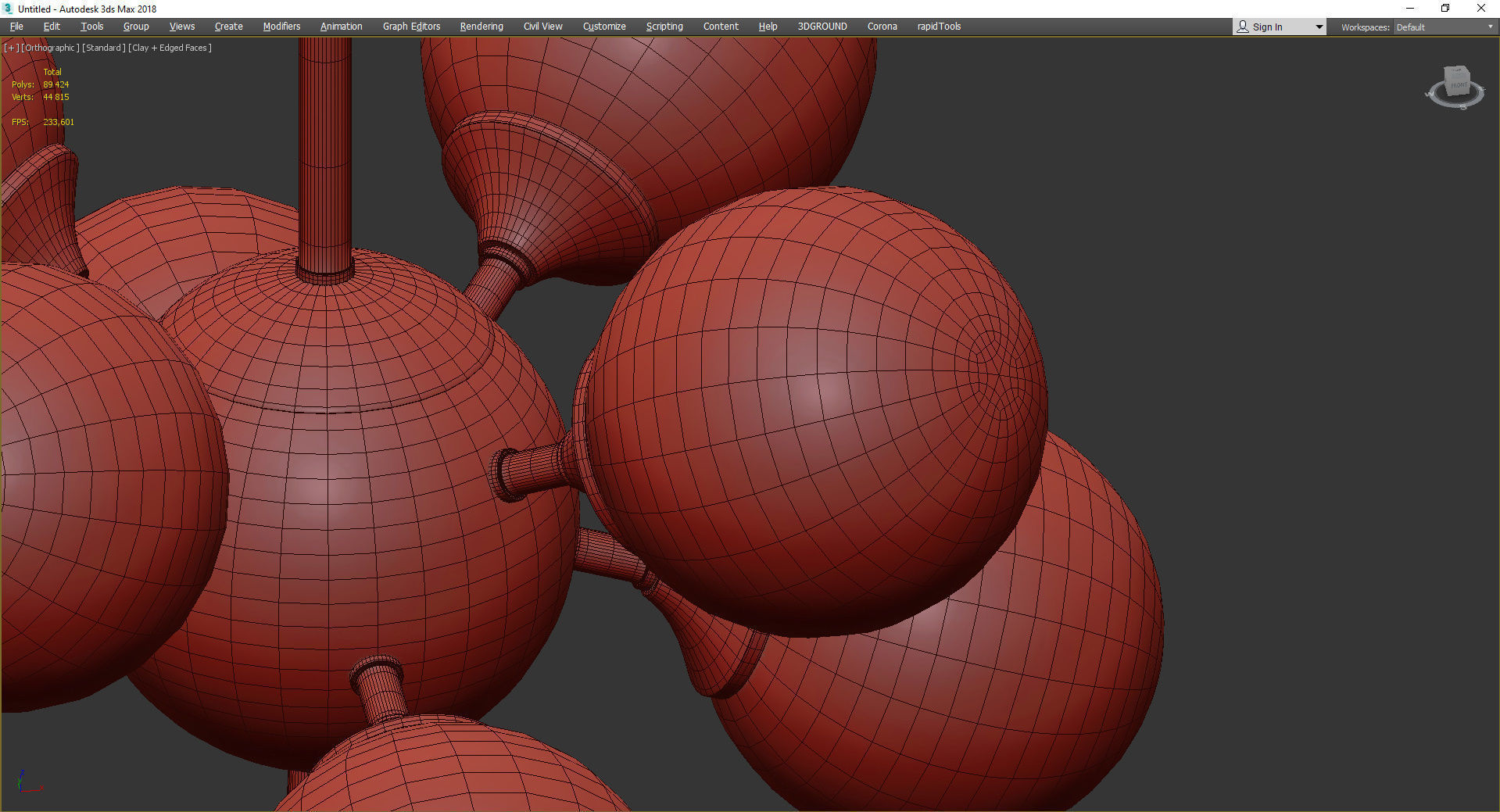Minimize the 3ds Max window

pyautogui.click(x=1410, y=9)
